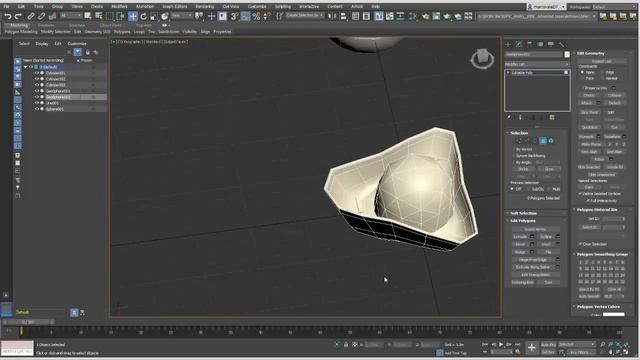Activate the Select and Move tool
640x360 pixels.
pos(133,16)
